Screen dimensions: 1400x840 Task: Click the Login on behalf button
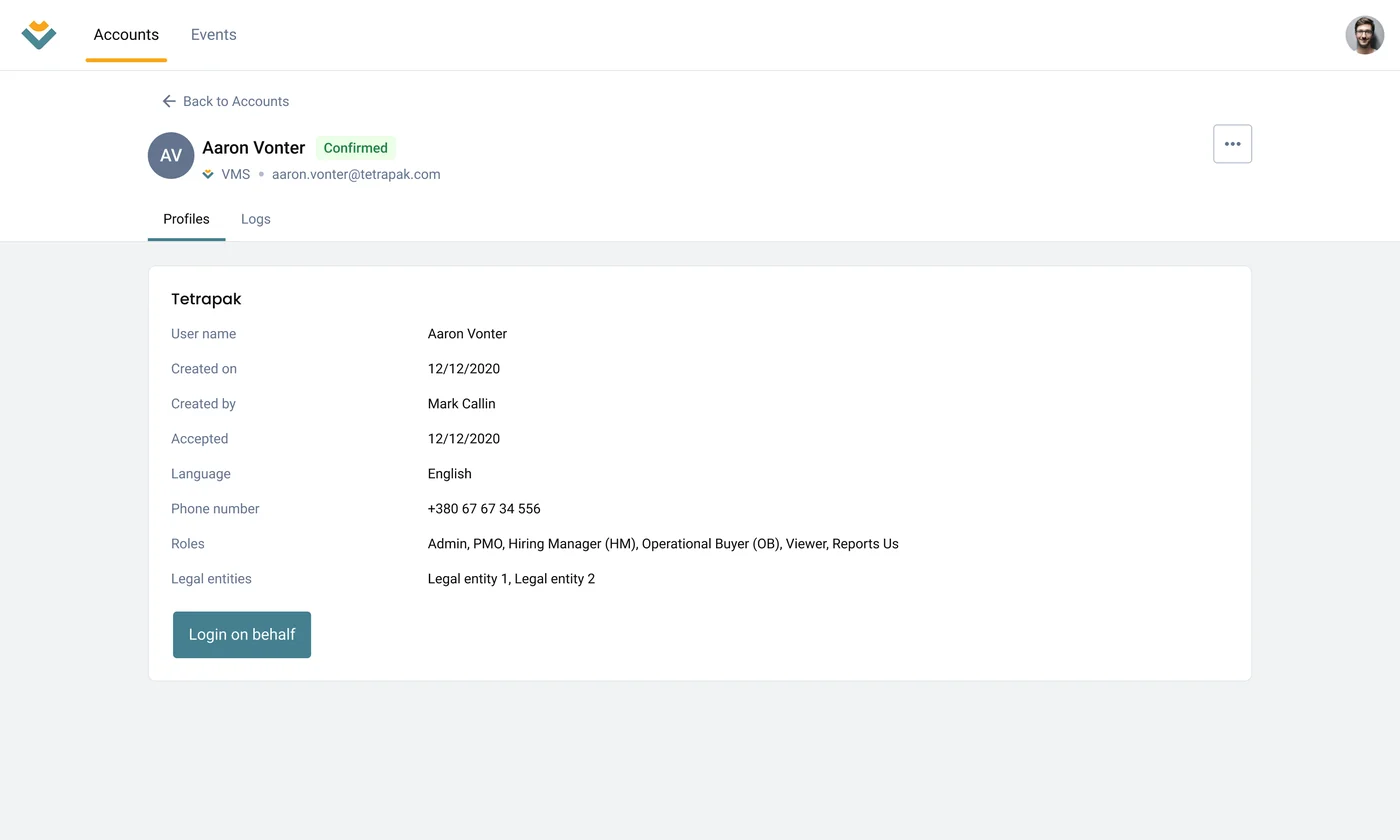242,635
